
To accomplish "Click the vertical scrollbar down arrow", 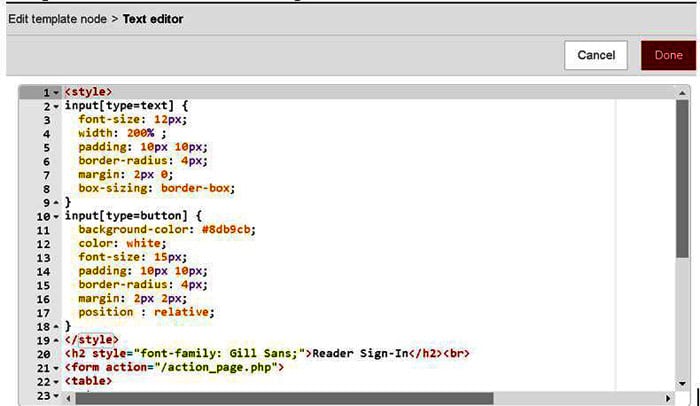I will [682, 383].
